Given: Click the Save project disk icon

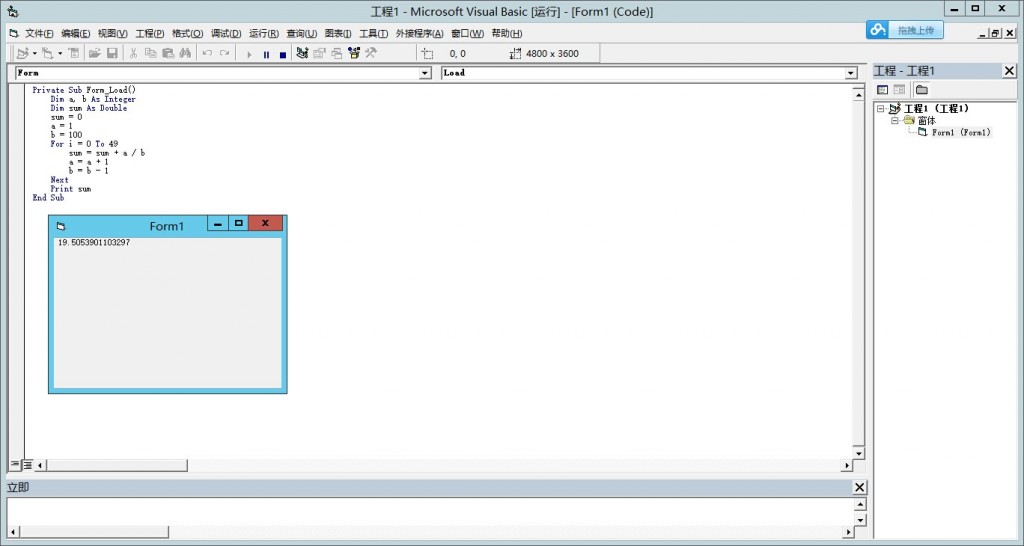Looking at the screenshot, I should (112, 54).
